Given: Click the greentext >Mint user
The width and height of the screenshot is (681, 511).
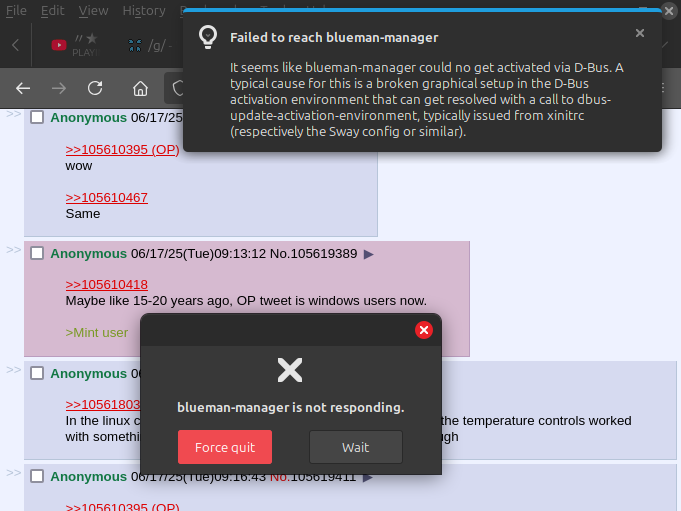Looking at the screenshot, I should pos(97,333).
